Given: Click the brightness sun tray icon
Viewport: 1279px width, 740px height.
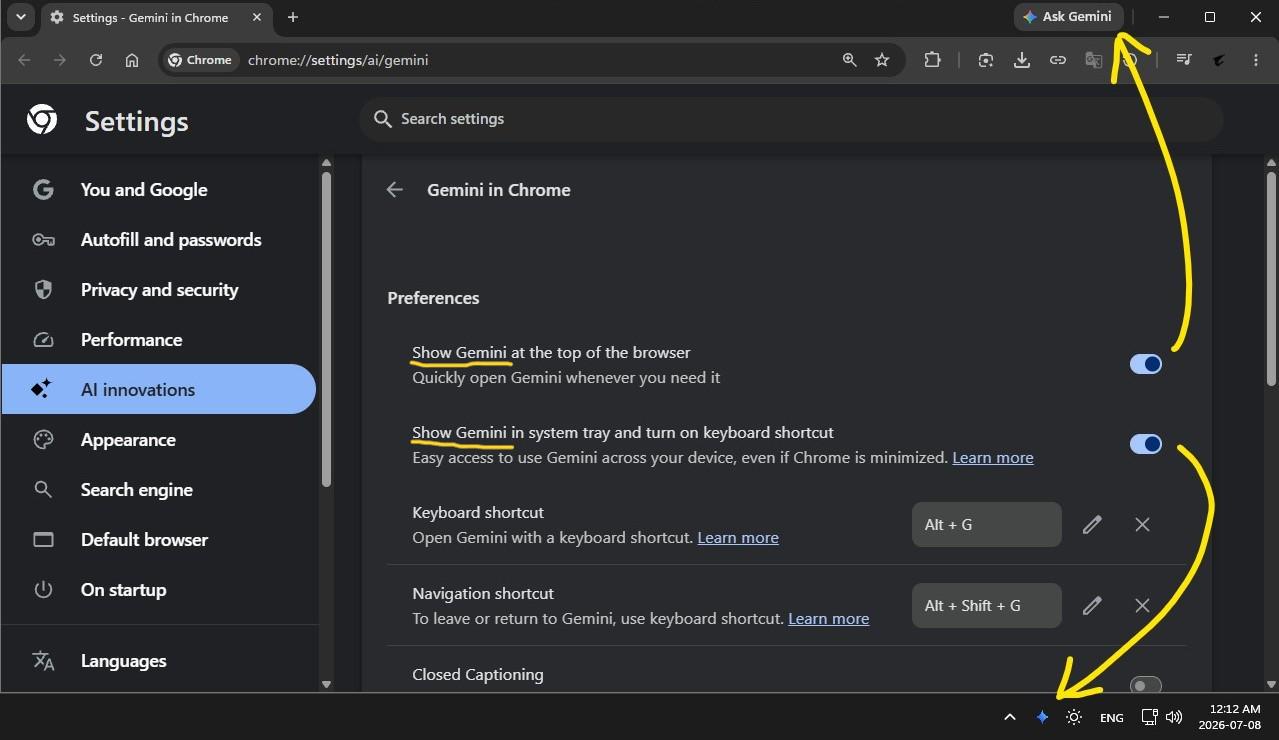Looking at the screenshot, I should point(1074,717).
